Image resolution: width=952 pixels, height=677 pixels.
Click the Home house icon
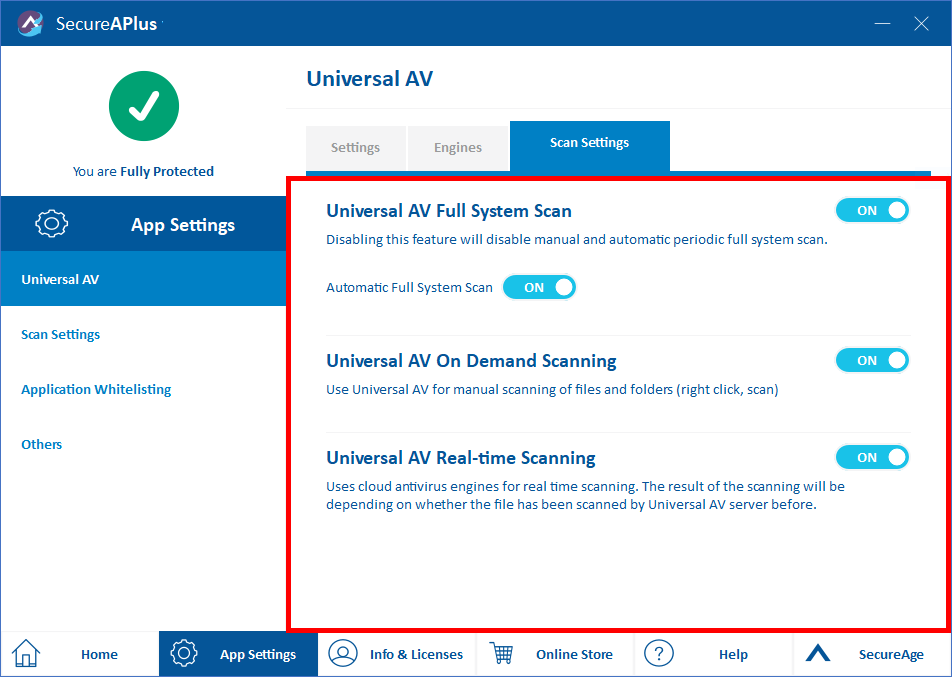(26, 654)
